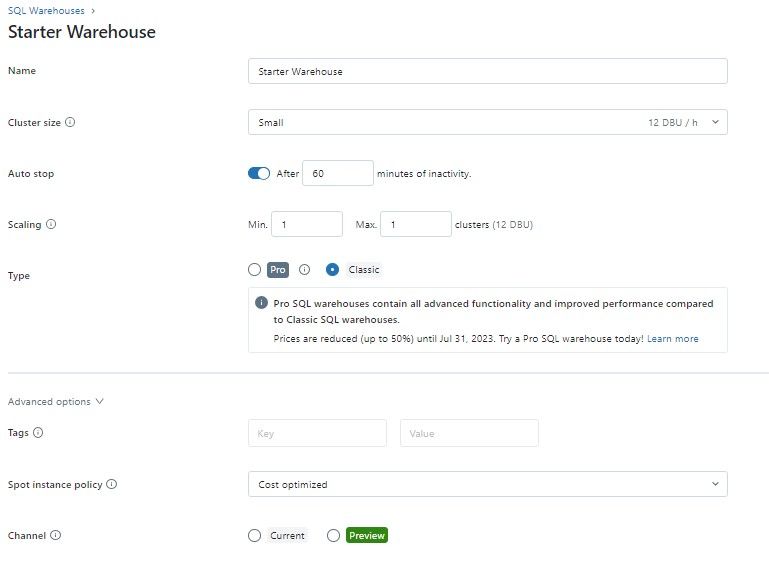This screenshot has width=769, height=565.
Task: Open the Spot instance policy dropdown
Action: click(x=487, y=484)
